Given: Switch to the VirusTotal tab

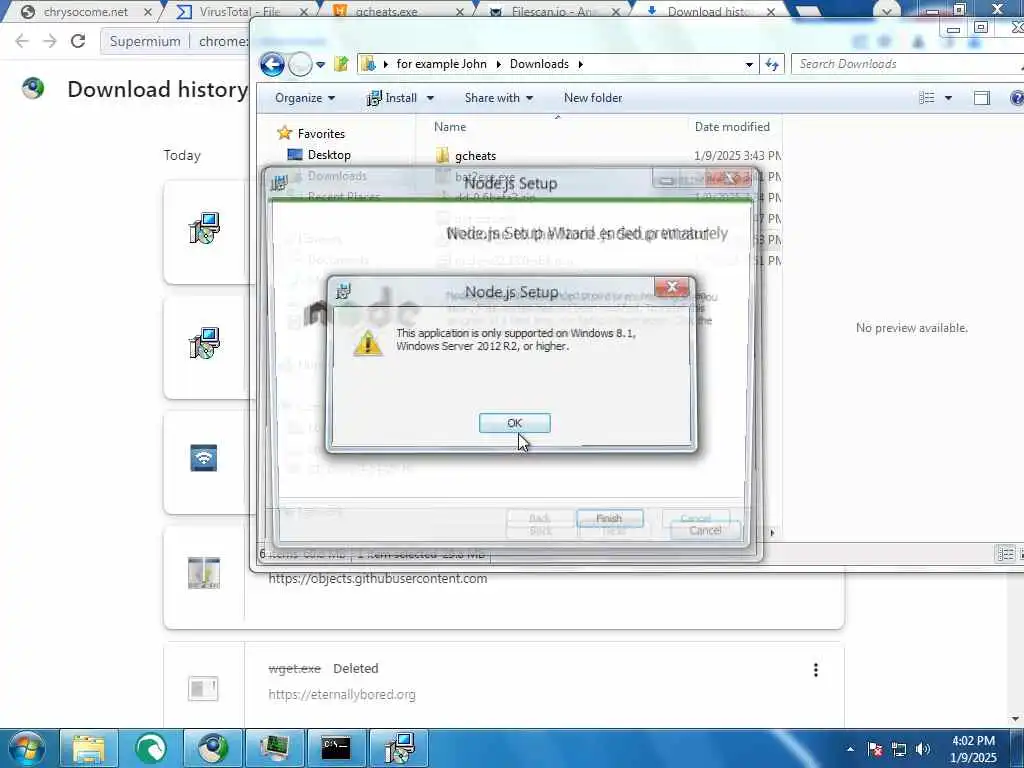Looking at the screenshot, I should click(239, 12).
